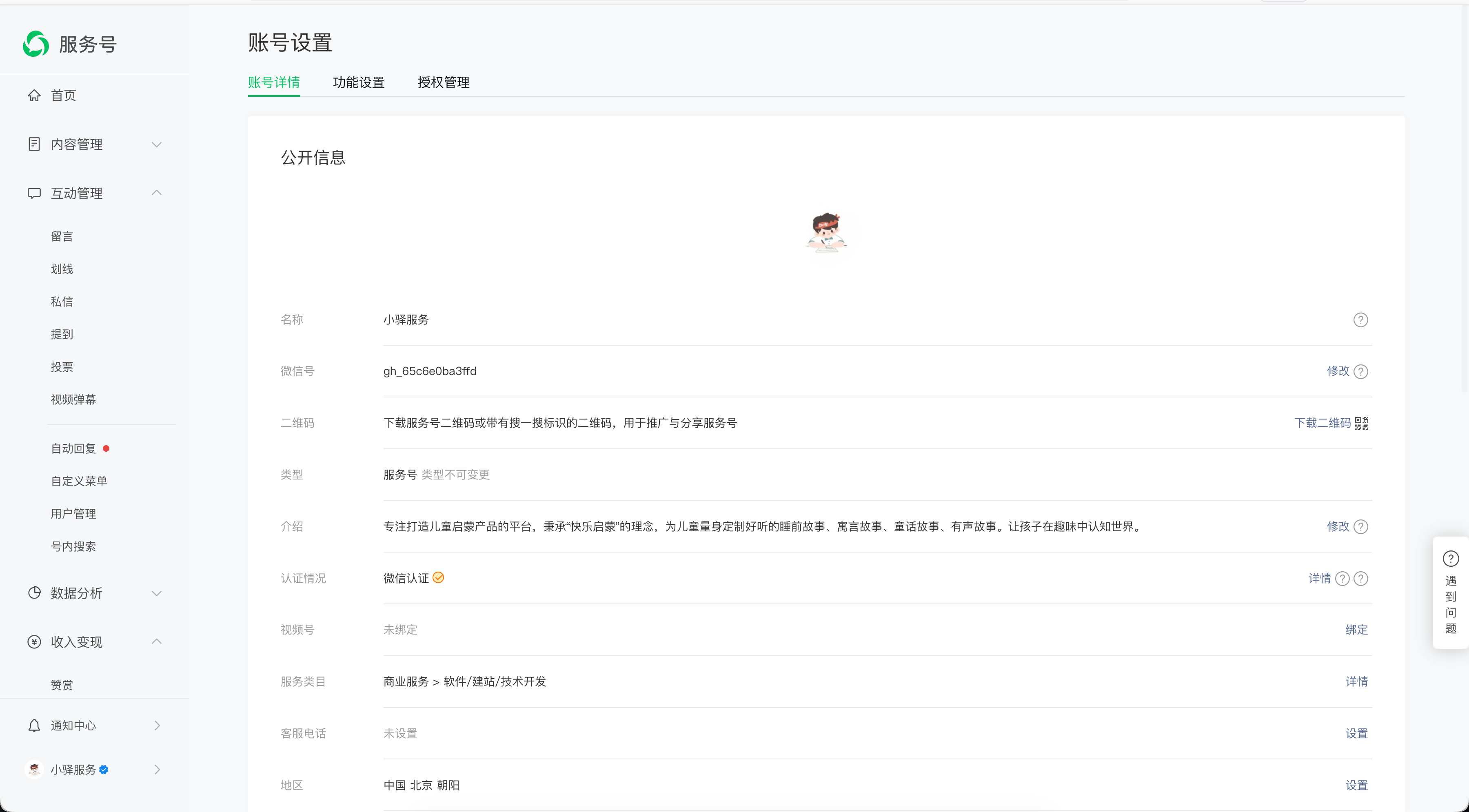This screenshot has height=812, width=1469.
Task: Open 自定义菜单 in the sidebar
Action: (x=79, y=481)
